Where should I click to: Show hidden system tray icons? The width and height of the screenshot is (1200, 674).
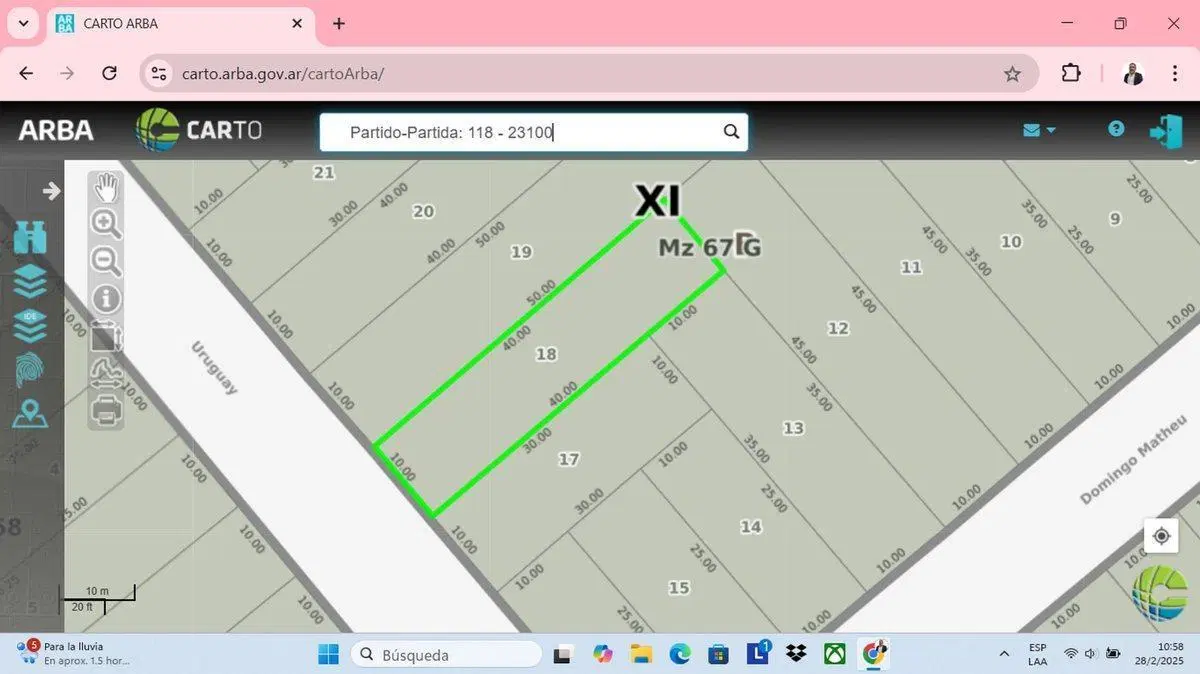(x=1003, y=654)
